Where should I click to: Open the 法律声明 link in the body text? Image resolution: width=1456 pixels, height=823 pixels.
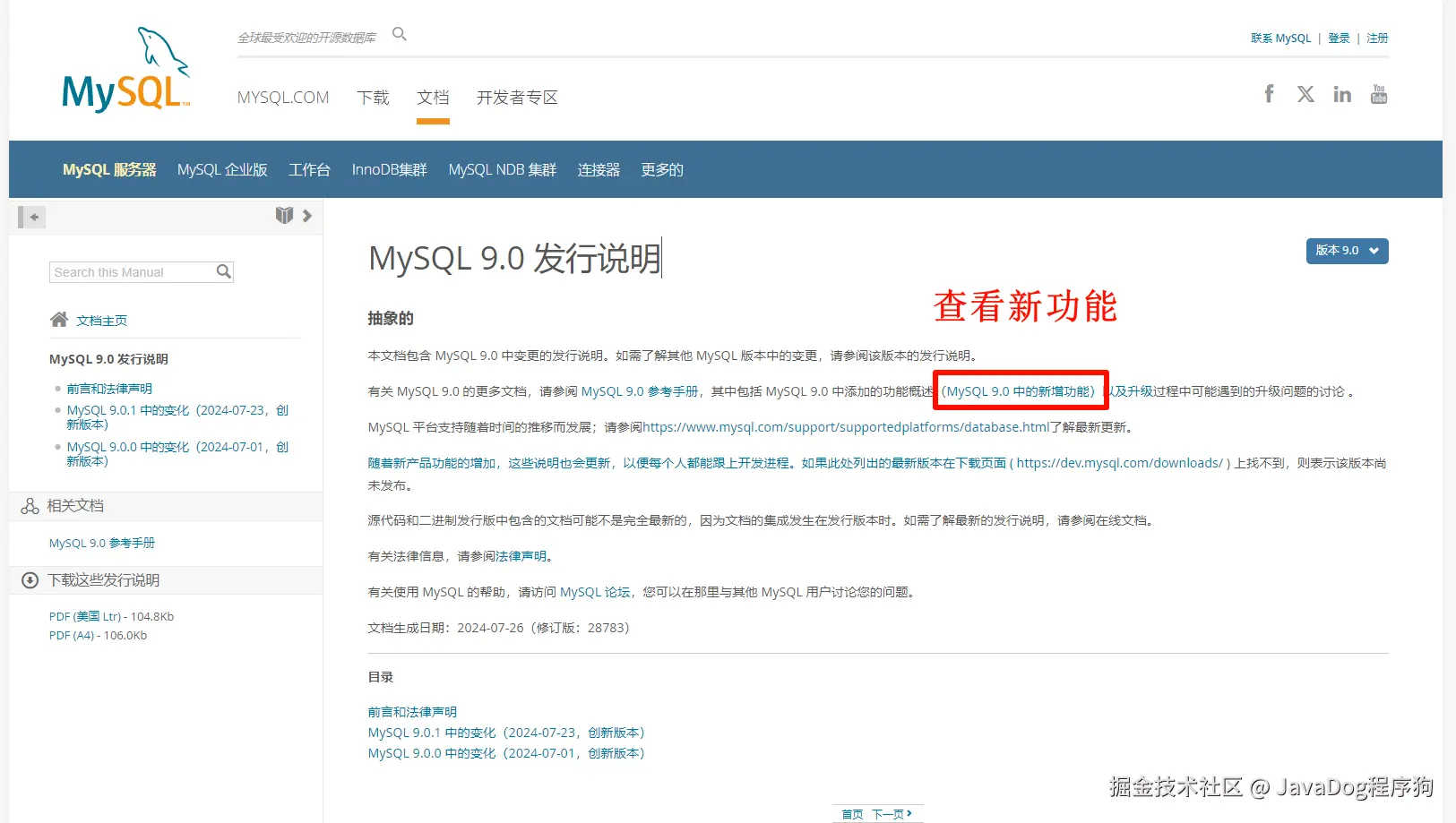coord(521,556)
